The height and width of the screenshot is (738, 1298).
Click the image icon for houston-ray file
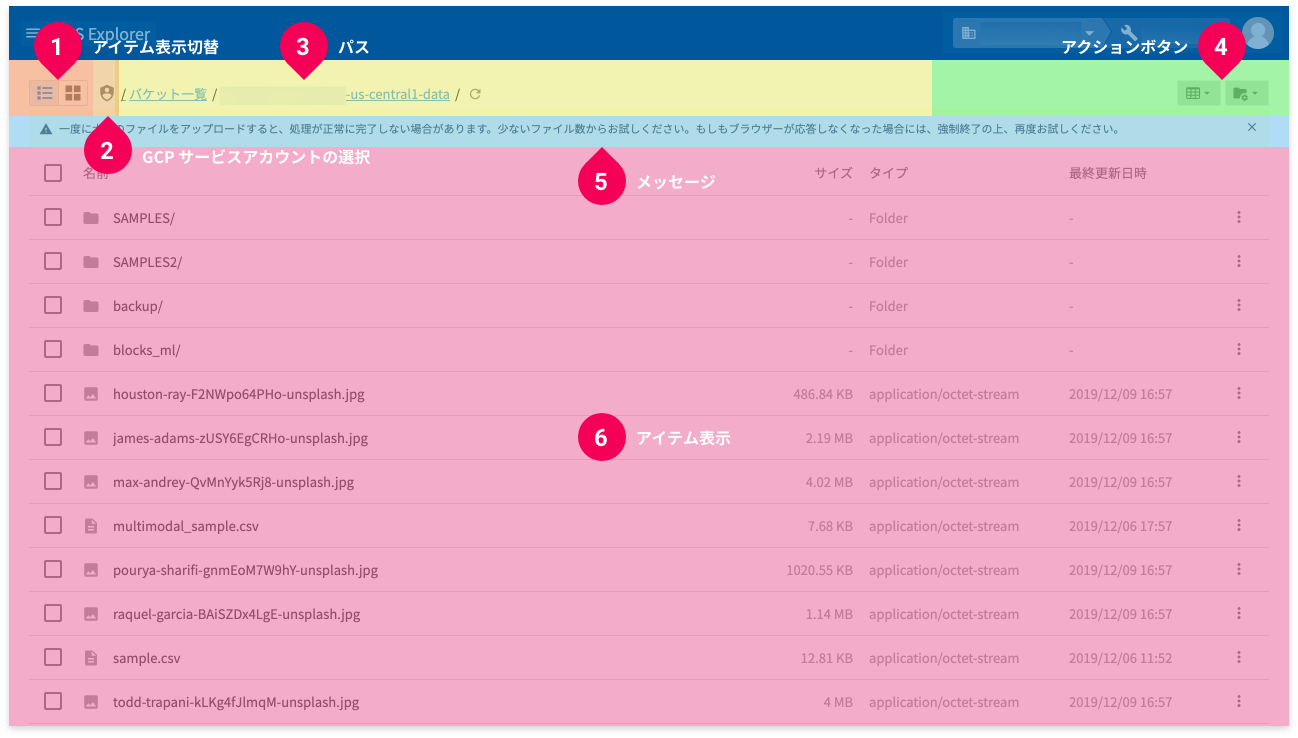(91, 394)
